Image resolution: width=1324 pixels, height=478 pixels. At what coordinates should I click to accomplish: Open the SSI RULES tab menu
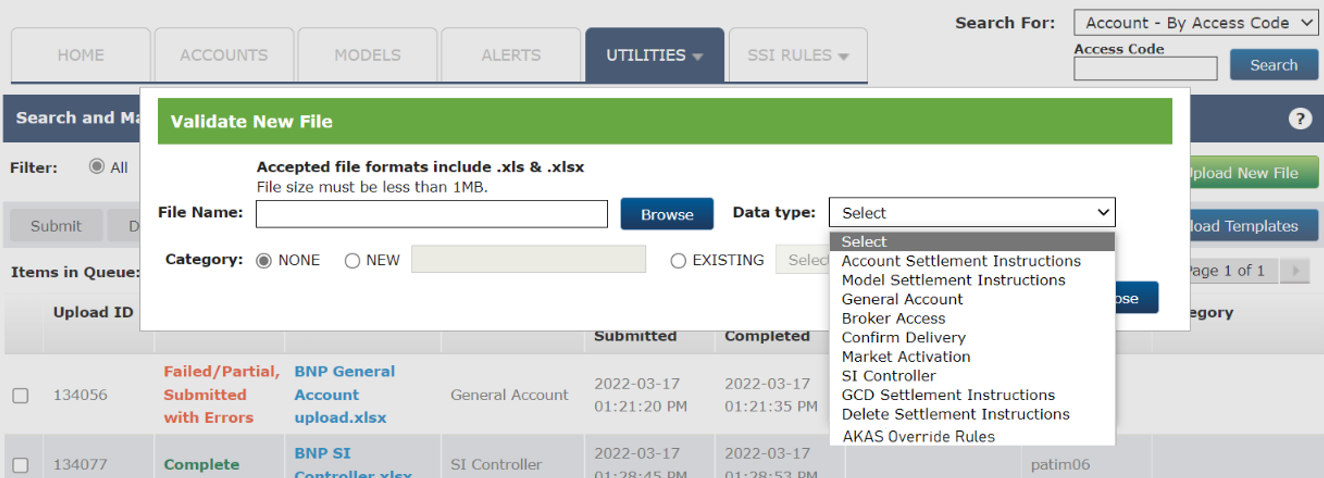click(797, 55)
